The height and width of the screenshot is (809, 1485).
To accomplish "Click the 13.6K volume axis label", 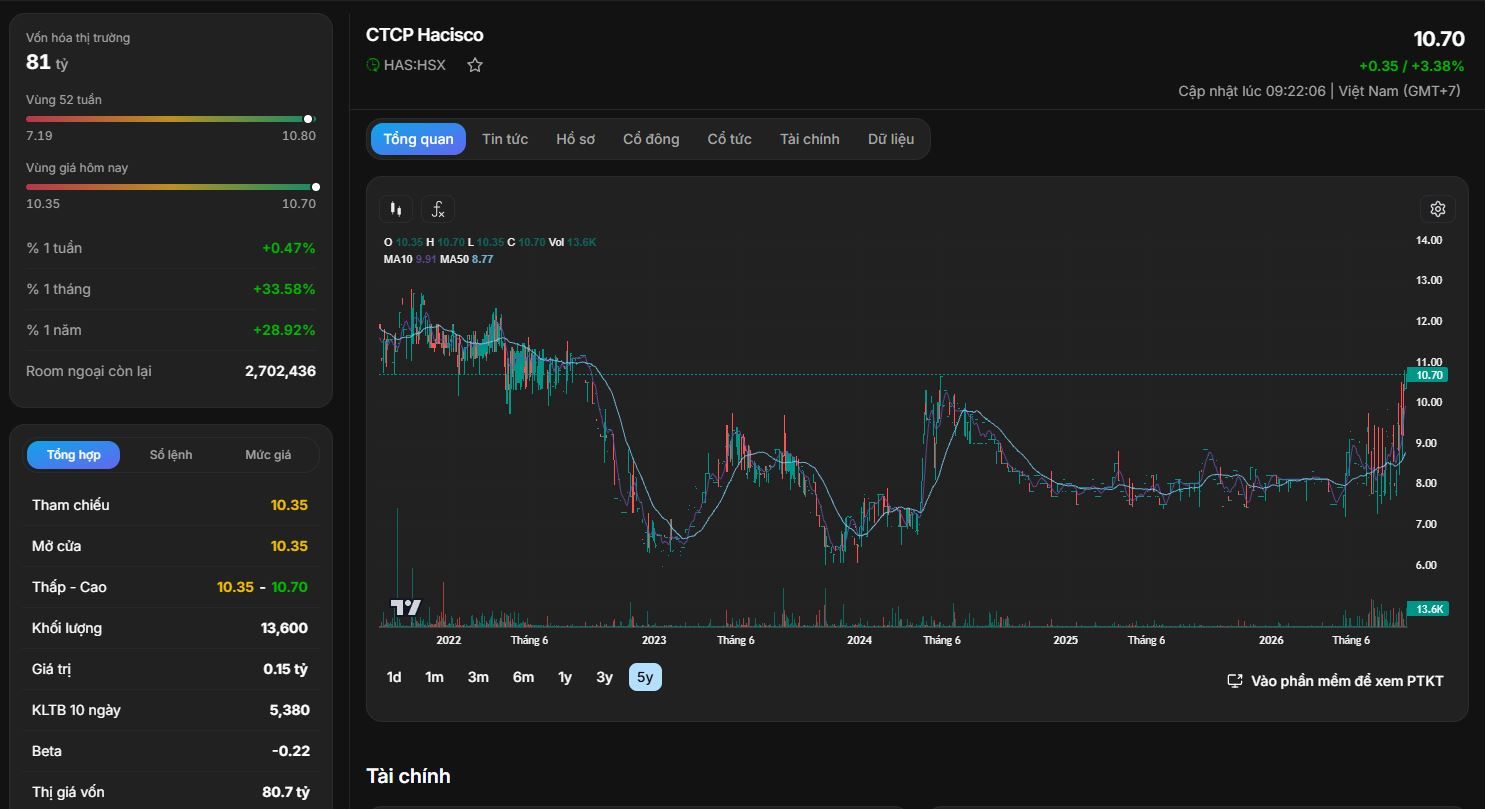I will (x=1428, y=609).
